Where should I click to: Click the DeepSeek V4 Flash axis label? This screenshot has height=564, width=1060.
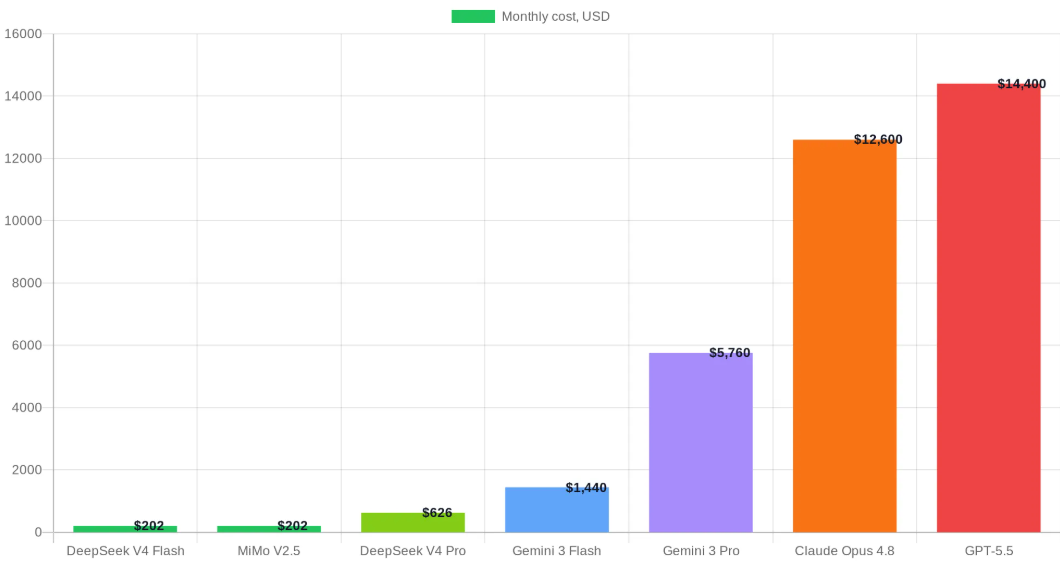125,551
